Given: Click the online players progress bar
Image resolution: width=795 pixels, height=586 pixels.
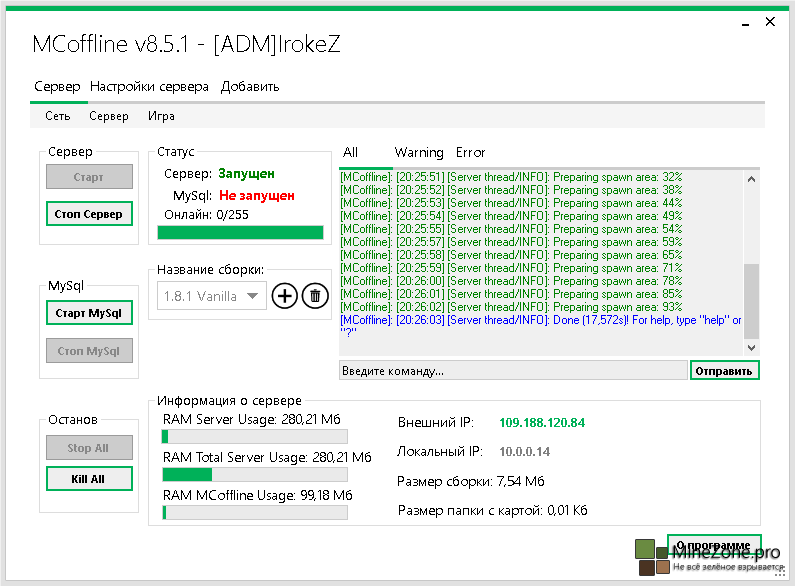Looking at the screenshot, I should [240, 233].
